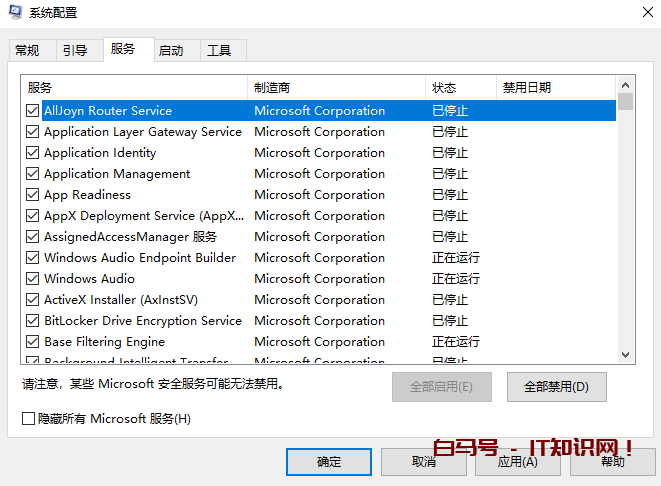Click the scrollbar up arrow
This screenshot has width=661, height=486.
click(x=625, y=84)
